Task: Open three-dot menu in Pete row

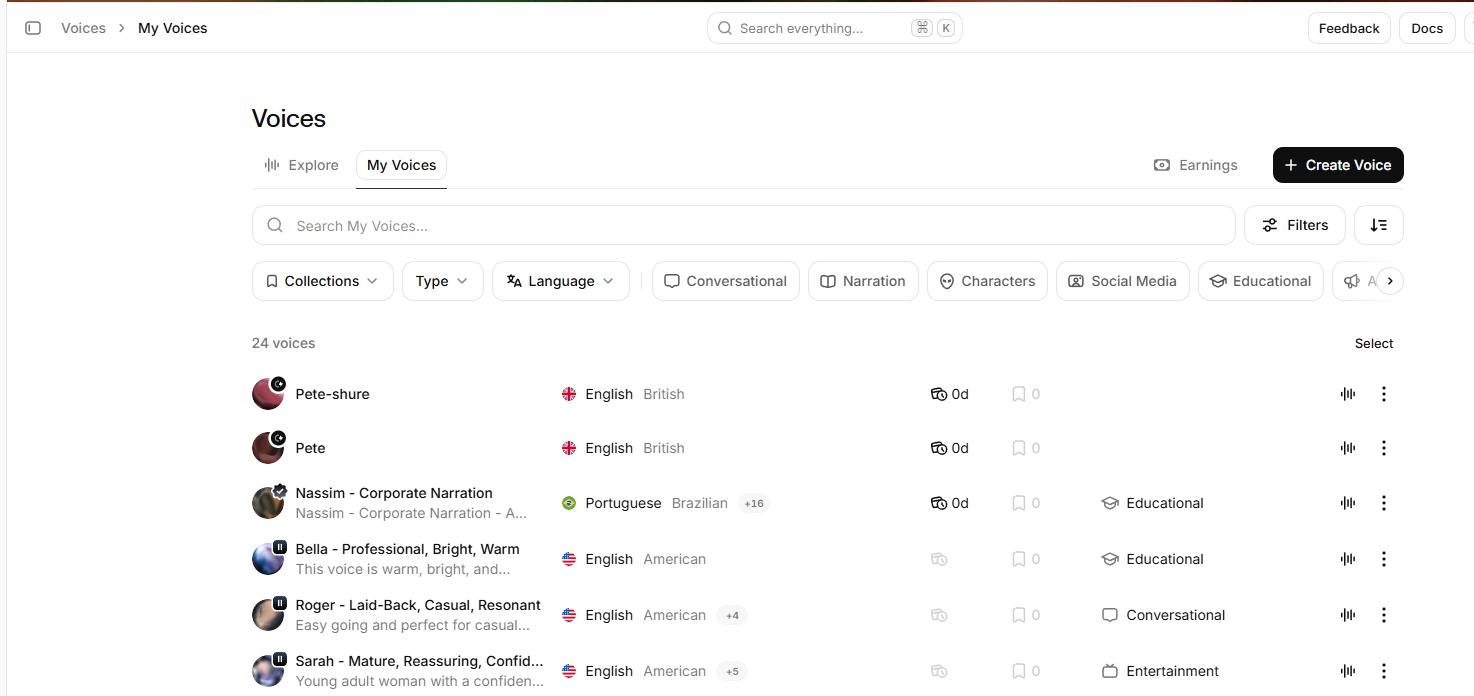Action: (x=1384, y=448)
